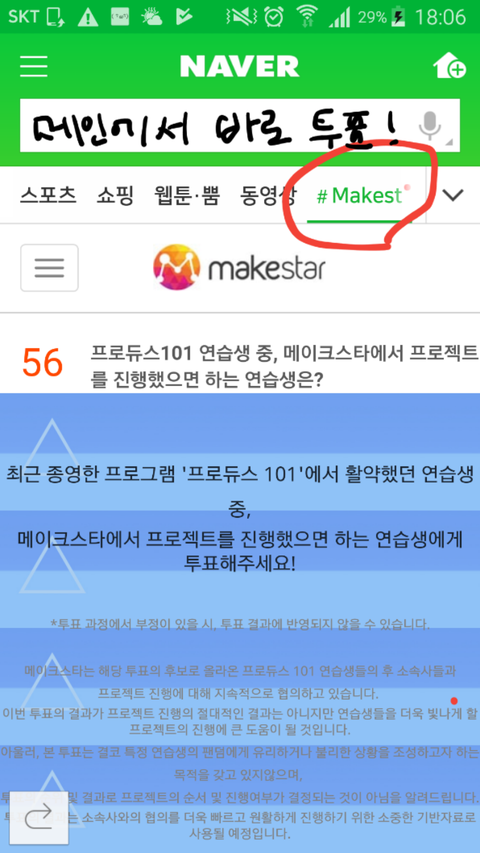Tap the warning triangle notification icon

click(x=87, y=17)
